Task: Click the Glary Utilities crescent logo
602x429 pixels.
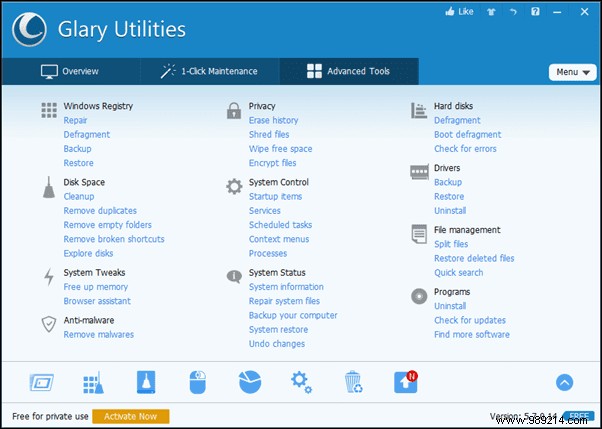Action: tap(29, 30)
